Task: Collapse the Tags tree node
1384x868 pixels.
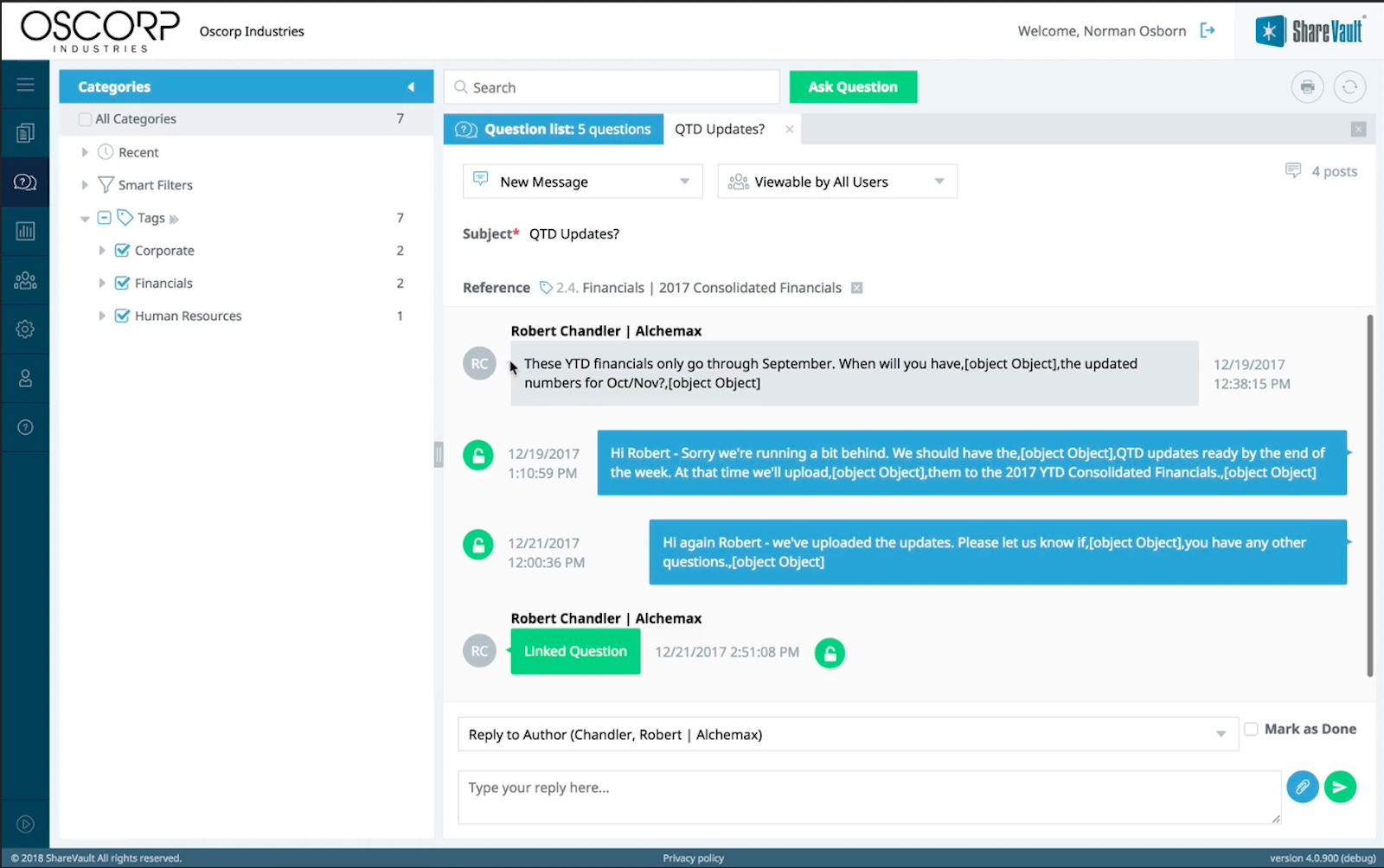Action: click(x=85, y=219)
